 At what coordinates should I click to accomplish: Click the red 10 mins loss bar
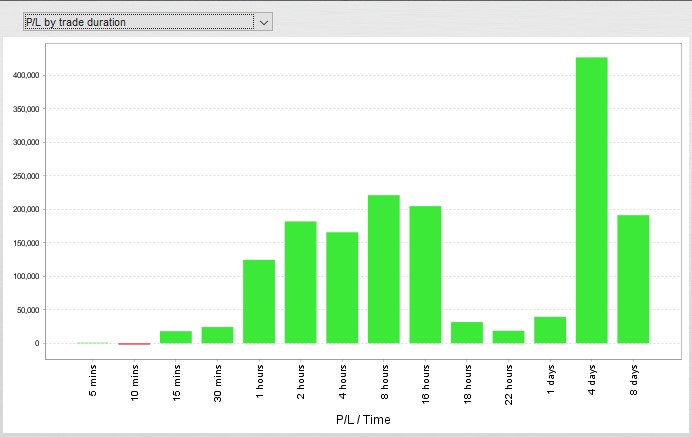pyautogui.click(x=134, y=344)
